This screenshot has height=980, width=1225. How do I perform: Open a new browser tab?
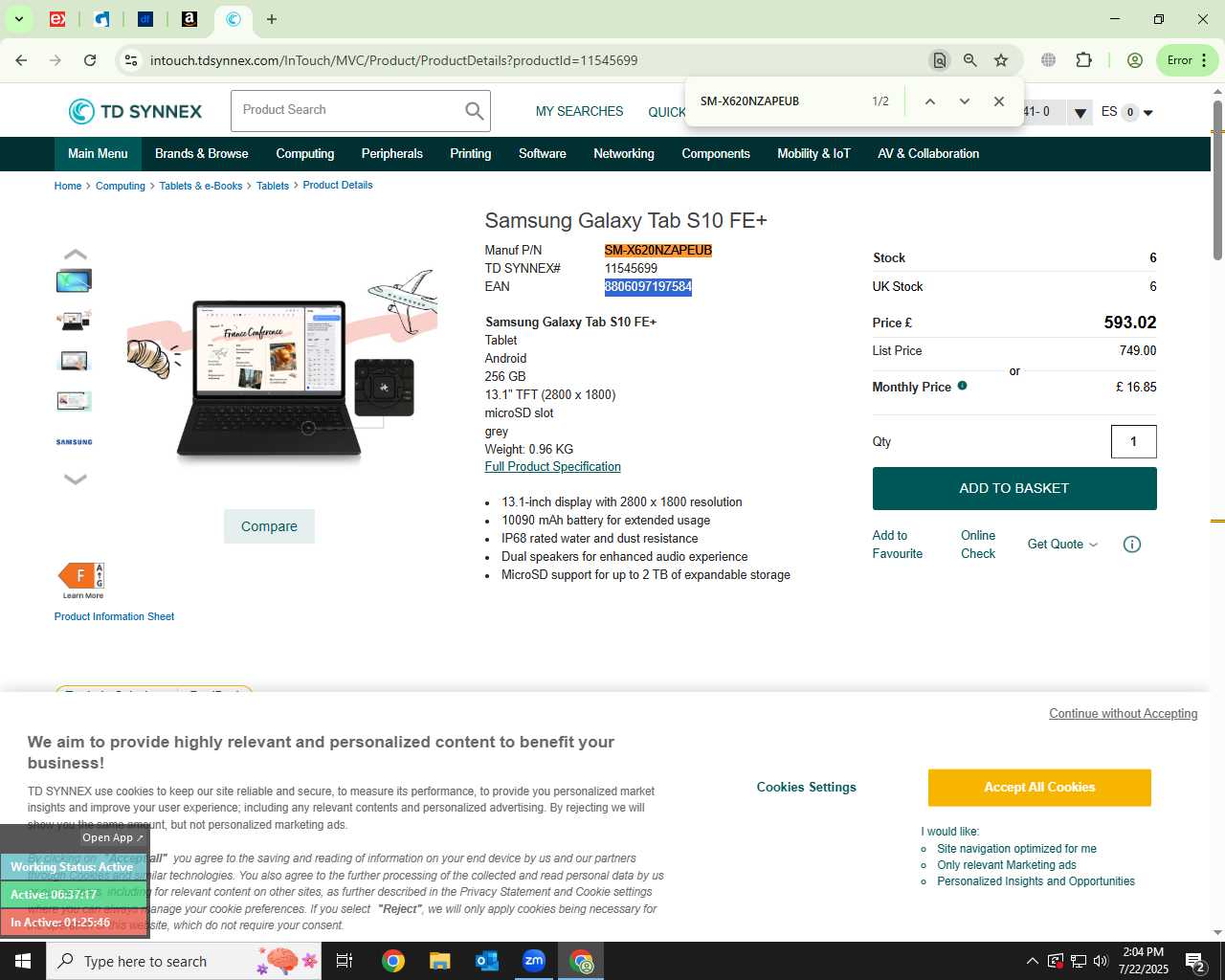pos(272,19)
